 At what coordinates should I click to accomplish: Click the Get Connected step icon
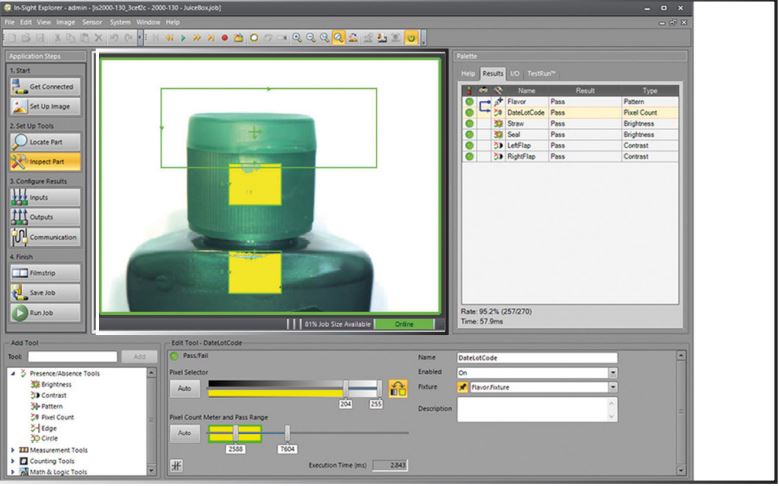18,87
